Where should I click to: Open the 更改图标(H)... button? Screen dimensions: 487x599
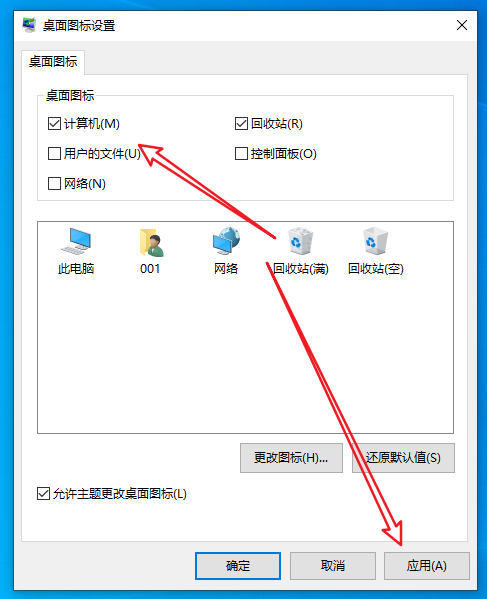click(x=291, y=458)
